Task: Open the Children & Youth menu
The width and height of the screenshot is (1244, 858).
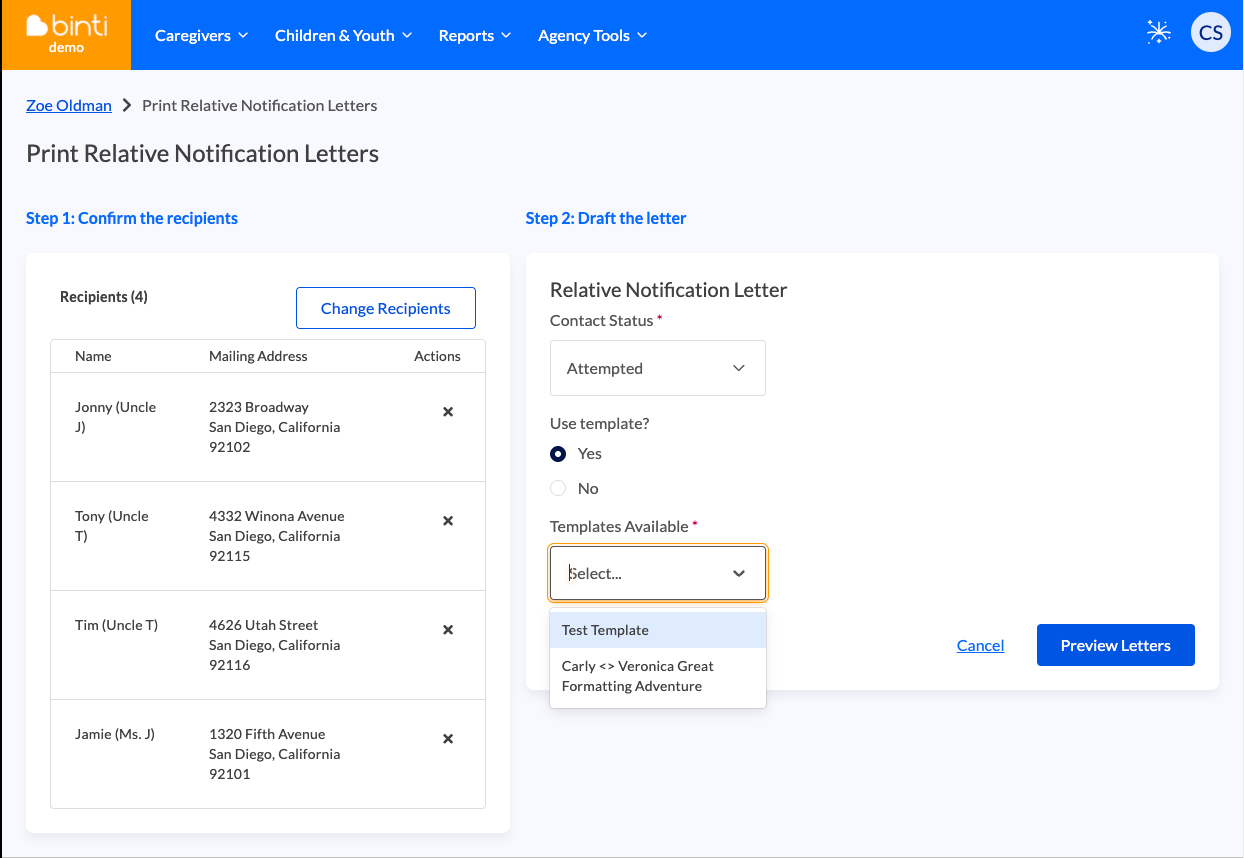Action: pos(343,35)
